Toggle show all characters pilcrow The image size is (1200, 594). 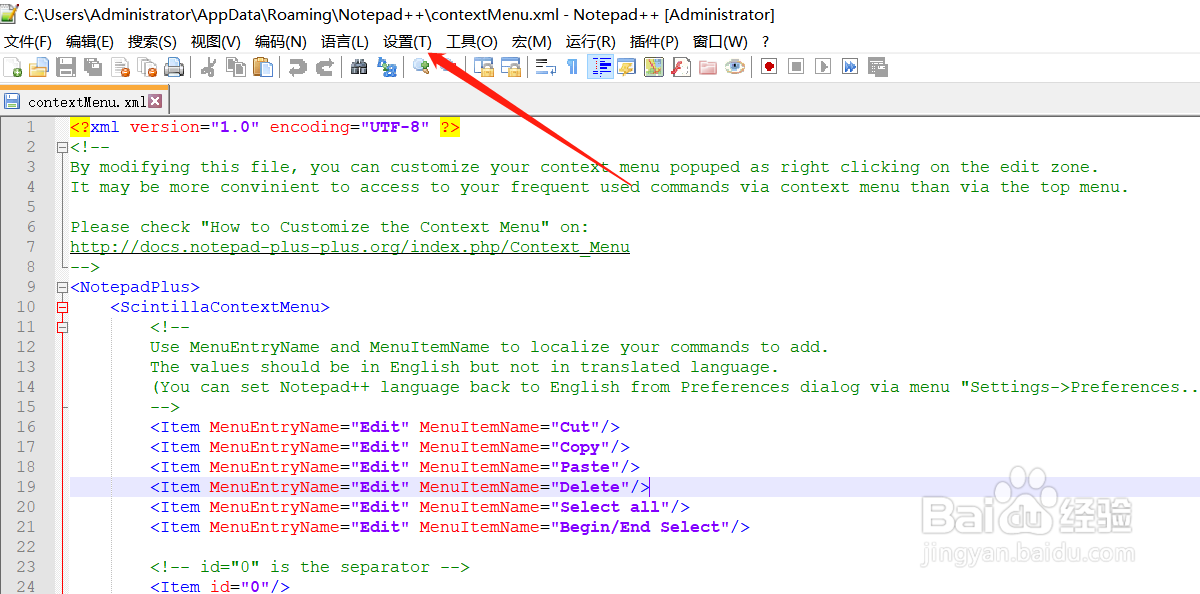(x=572, y=67)
